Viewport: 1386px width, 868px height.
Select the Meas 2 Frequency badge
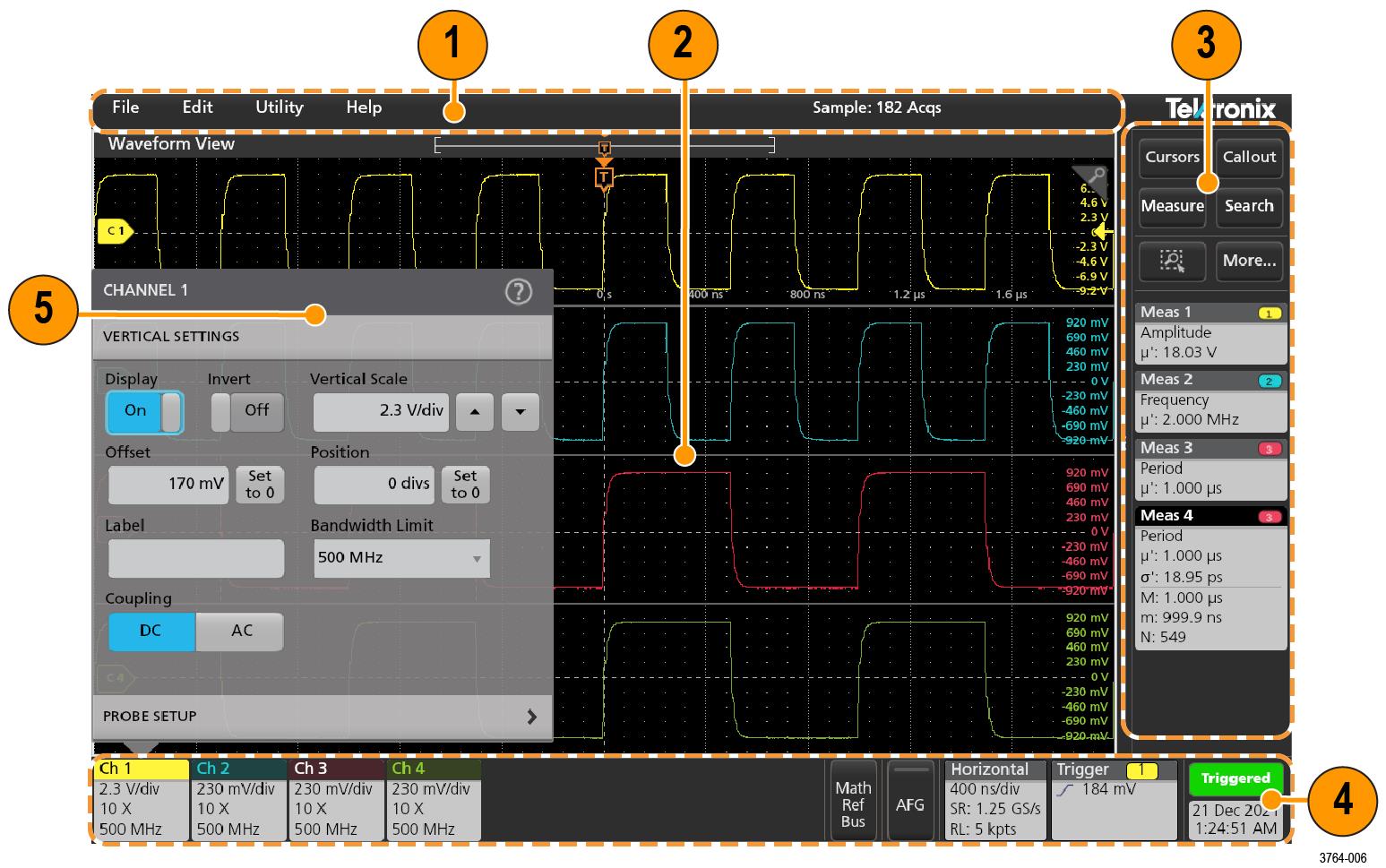tap(1210, 400)
